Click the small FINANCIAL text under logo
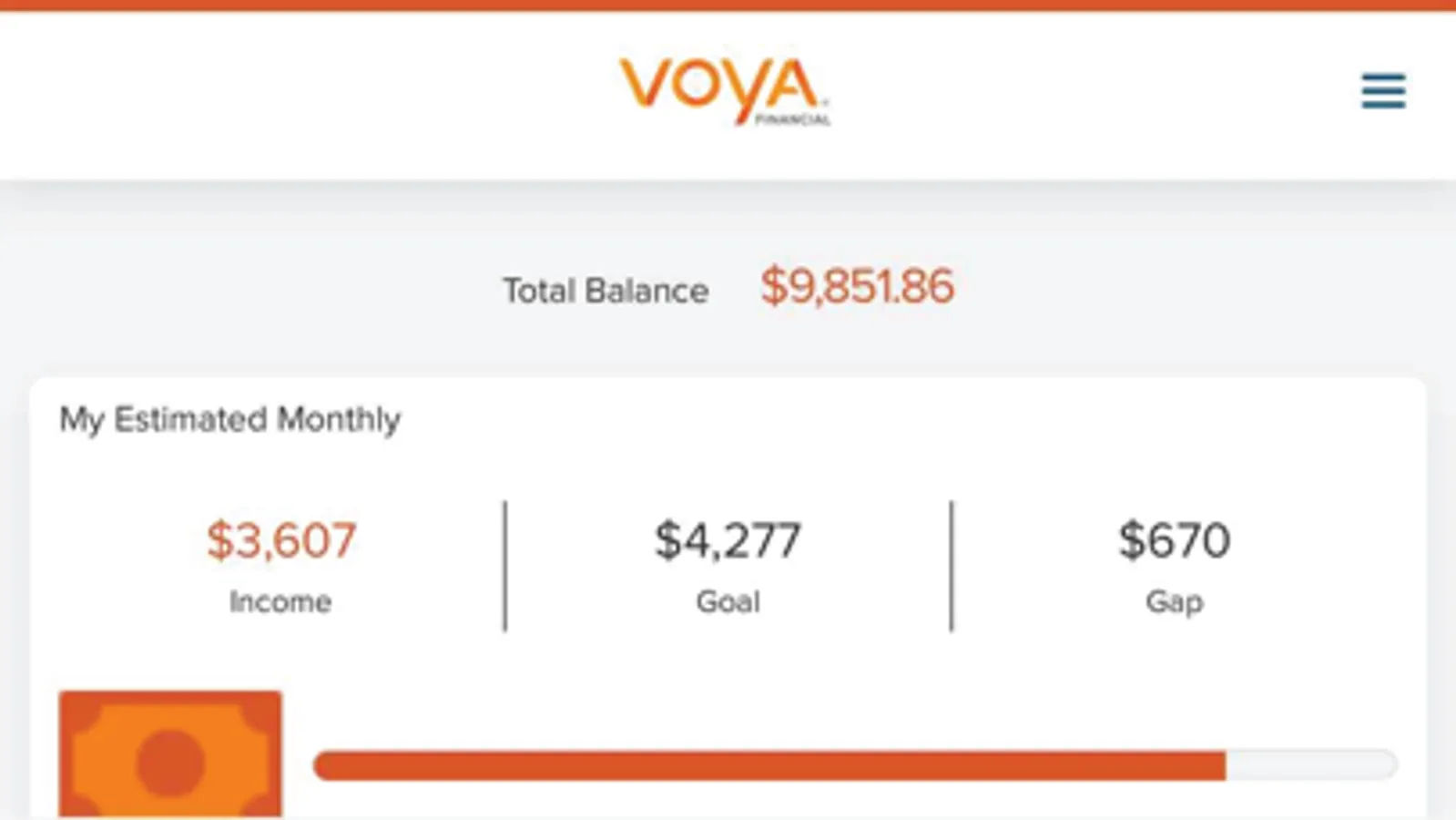 click(x=793, y=120)
